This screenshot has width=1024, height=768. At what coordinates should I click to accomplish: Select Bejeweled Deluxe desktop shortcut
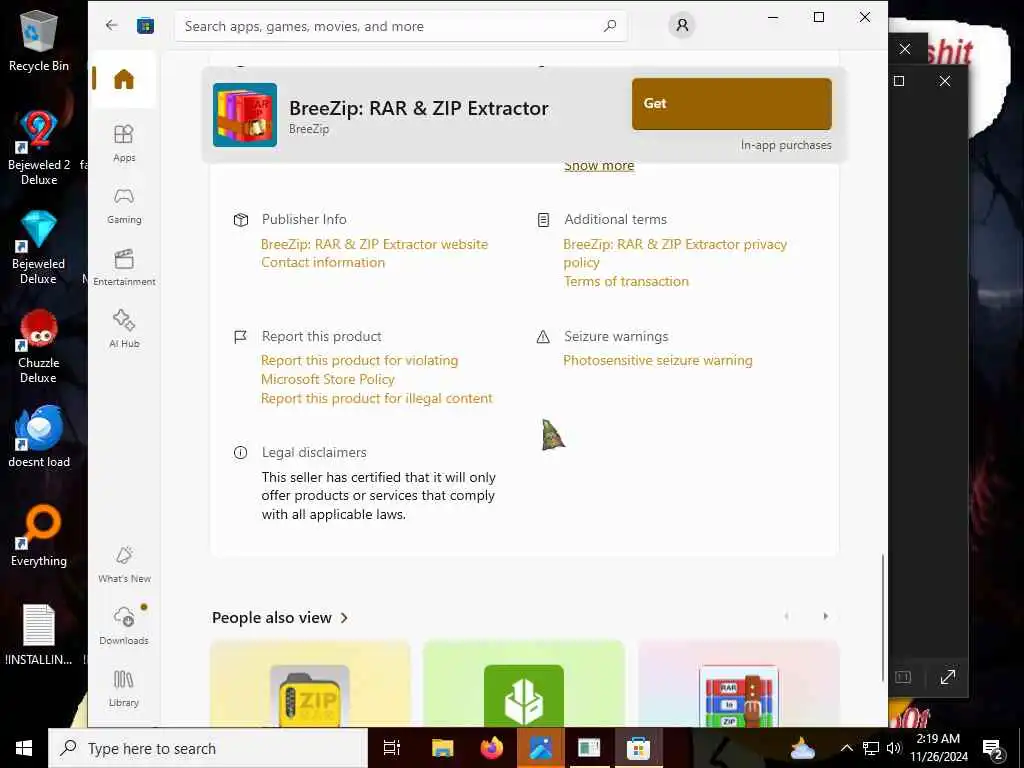pyautogui.click(x=39, y=248)
